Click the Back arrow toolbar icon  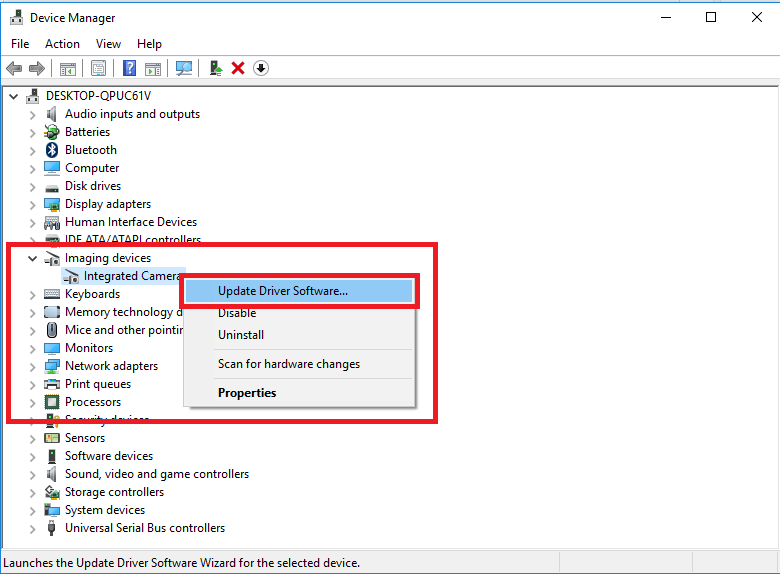(x=14, y=68)
